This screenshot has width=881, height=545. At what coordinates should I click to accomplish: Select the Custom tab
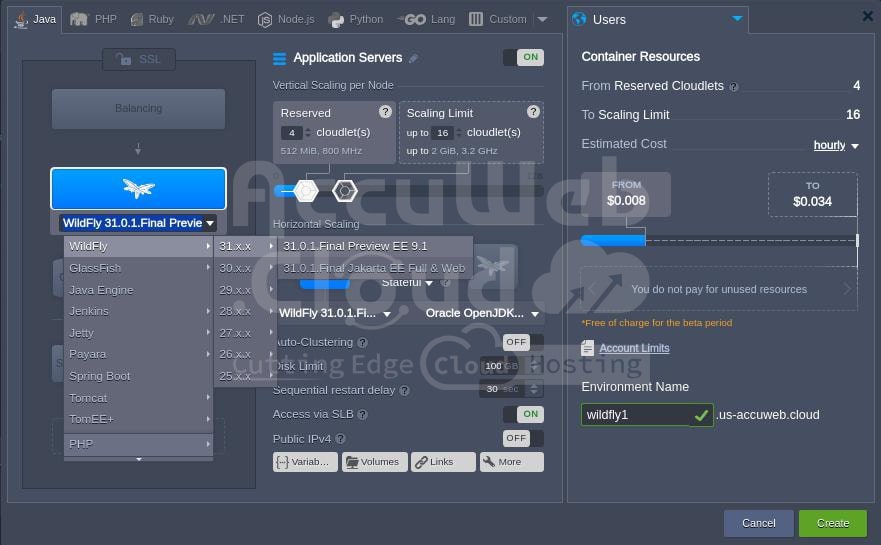[x=498, y=20]
